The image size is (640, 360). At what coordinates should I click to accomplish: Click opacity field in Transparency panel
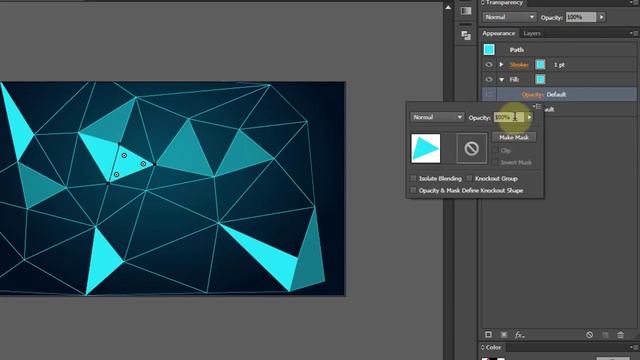(581, 17)
